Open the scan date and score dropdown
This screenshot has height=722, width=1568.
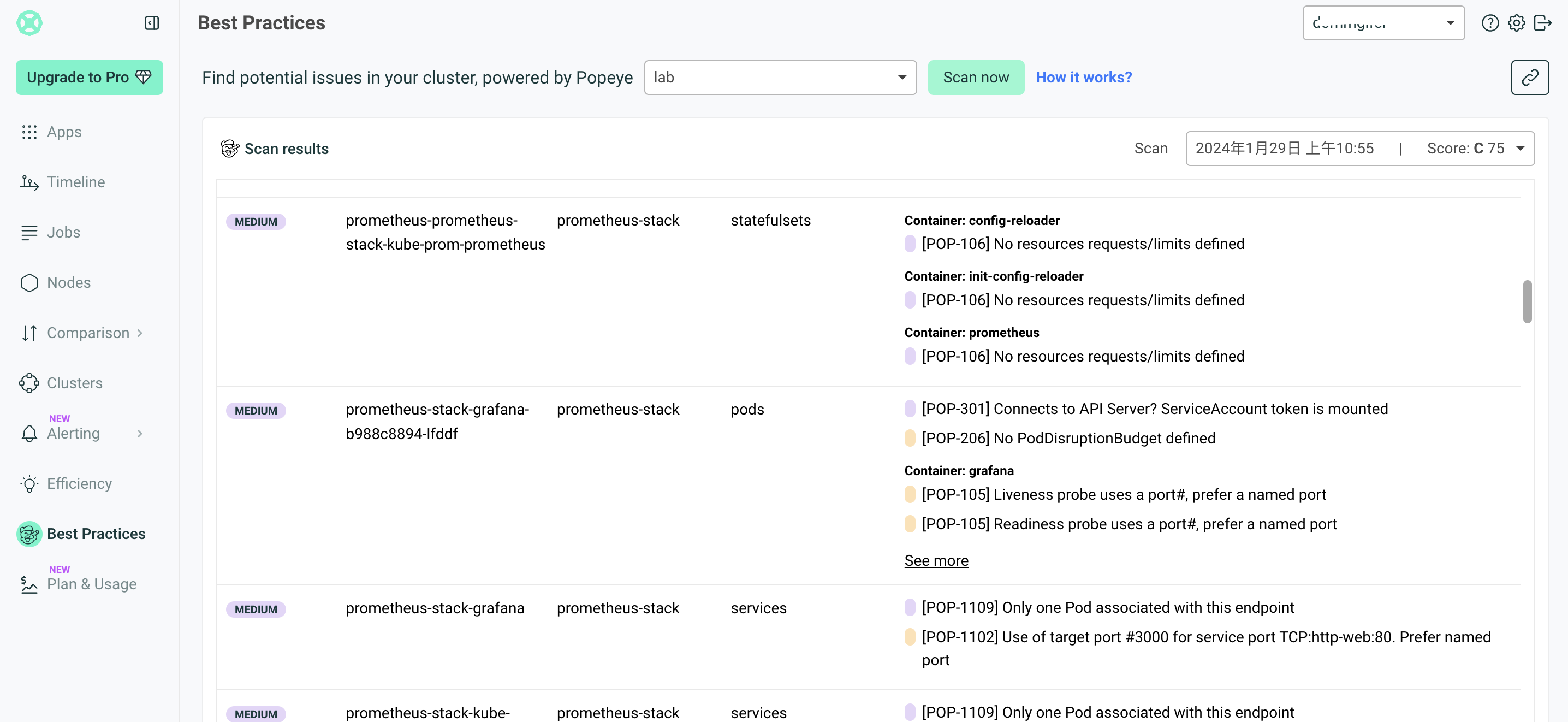[x=1359, y=149]
